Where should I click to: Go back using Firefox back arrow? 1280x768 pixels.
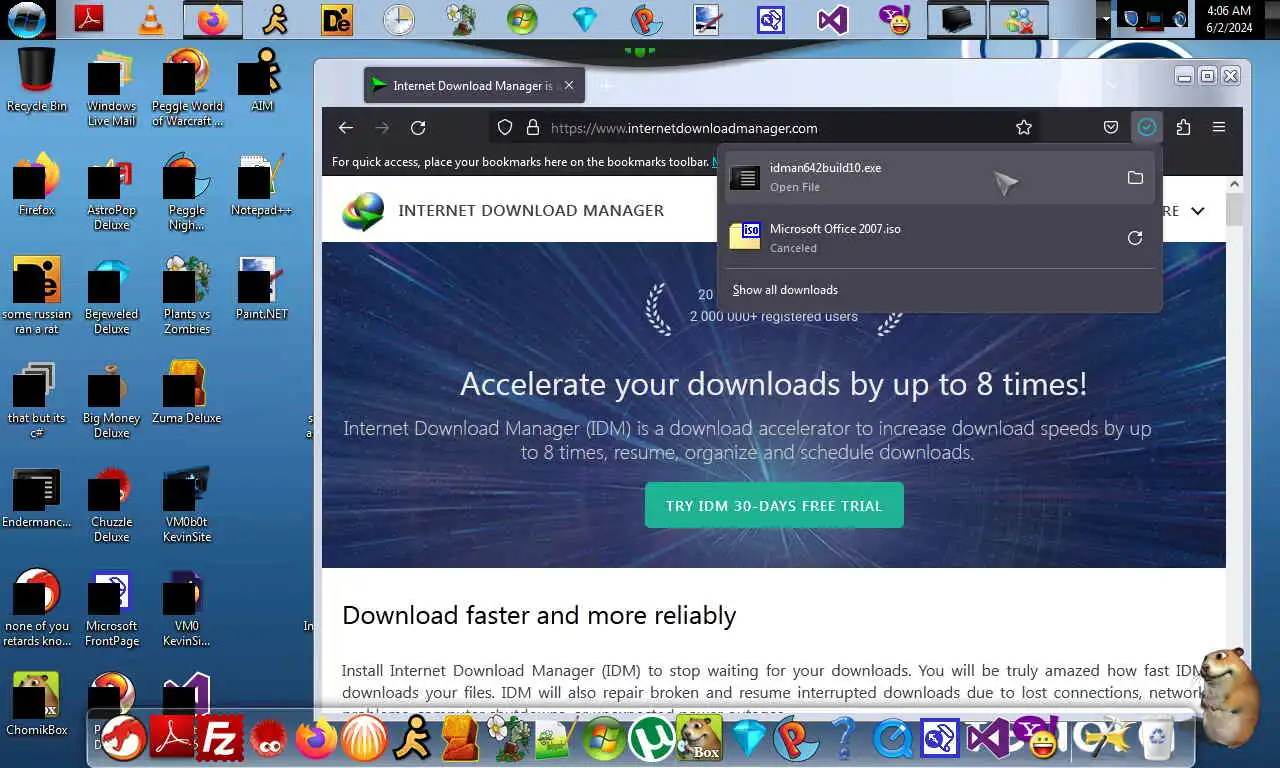(346, 127)
